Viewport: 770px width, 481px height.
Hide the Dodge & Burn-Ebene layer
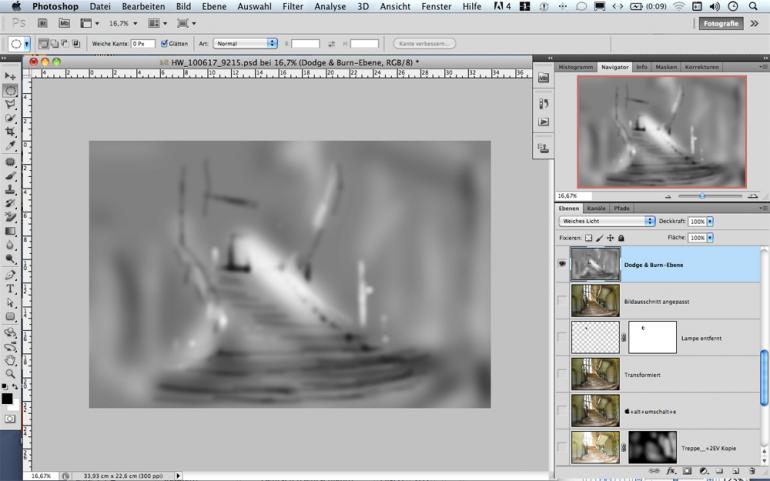[562, 264]
